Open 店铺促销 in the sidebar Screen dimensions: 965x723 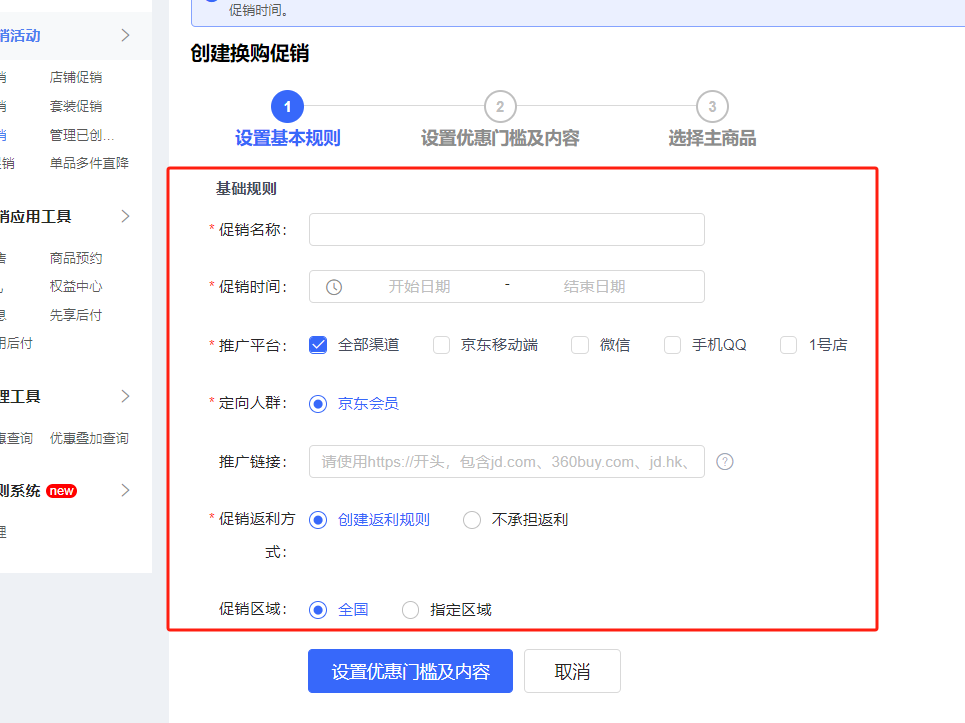pos(76,77)
